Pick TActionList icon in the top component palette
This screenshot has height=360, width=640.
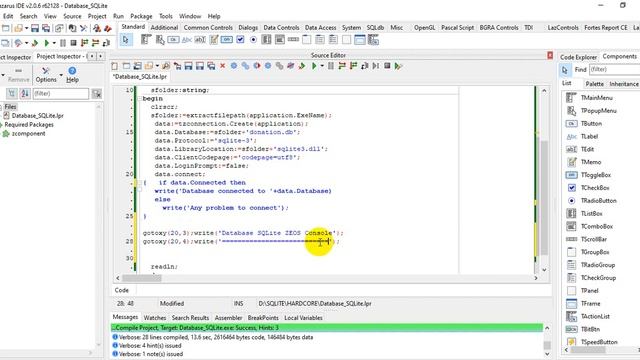pos(373,40)
